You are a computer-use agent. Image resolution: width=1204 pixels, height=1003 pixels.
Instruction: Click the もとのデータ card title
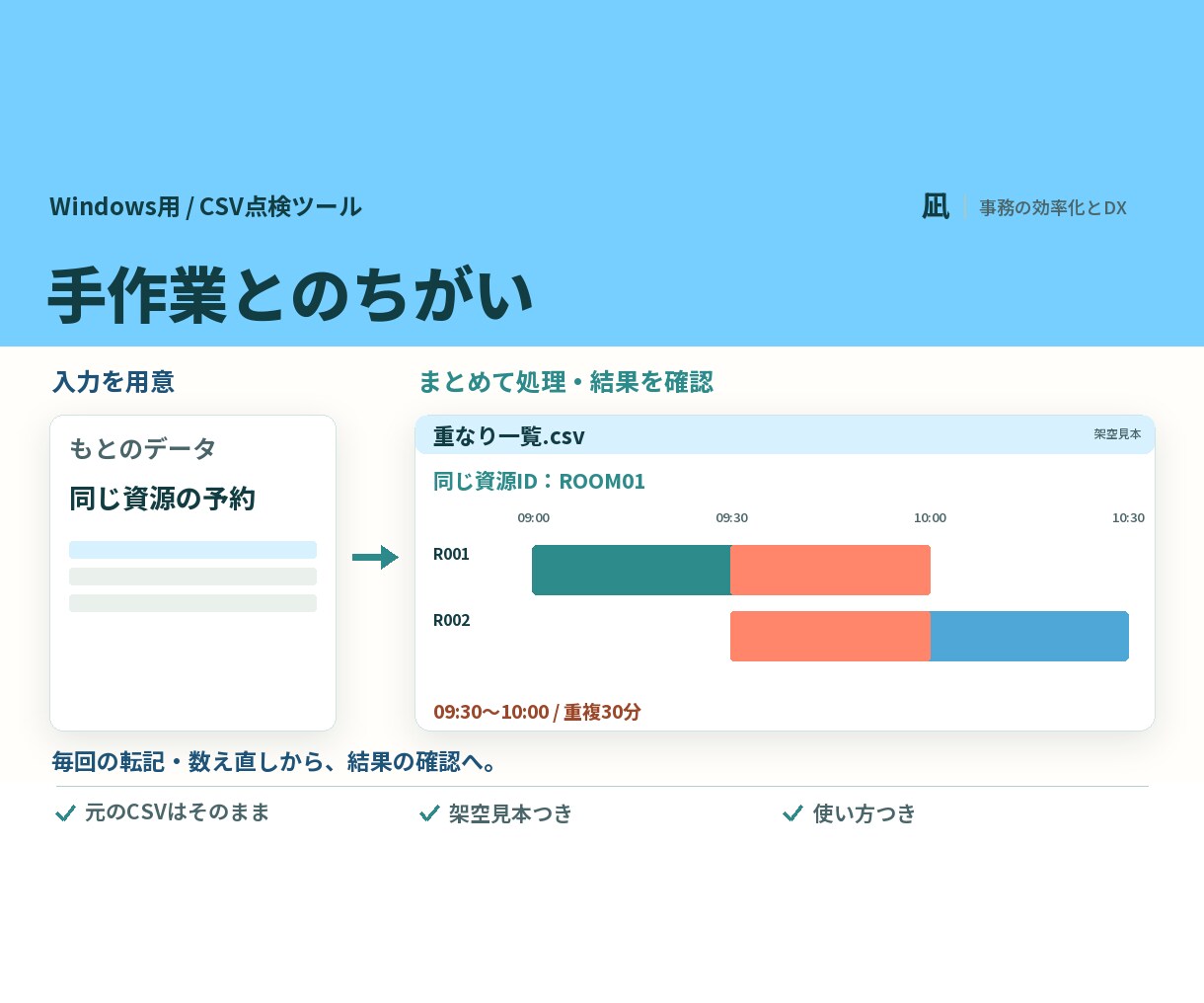pos(143,448)
